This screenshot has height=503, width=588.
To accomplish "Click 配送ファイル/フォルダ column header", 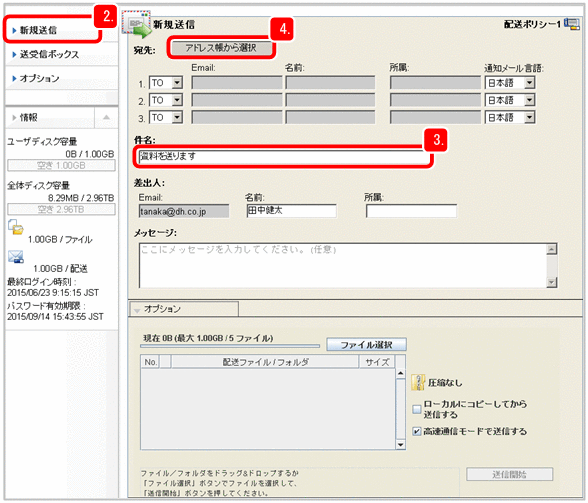I will pos(265,362).
